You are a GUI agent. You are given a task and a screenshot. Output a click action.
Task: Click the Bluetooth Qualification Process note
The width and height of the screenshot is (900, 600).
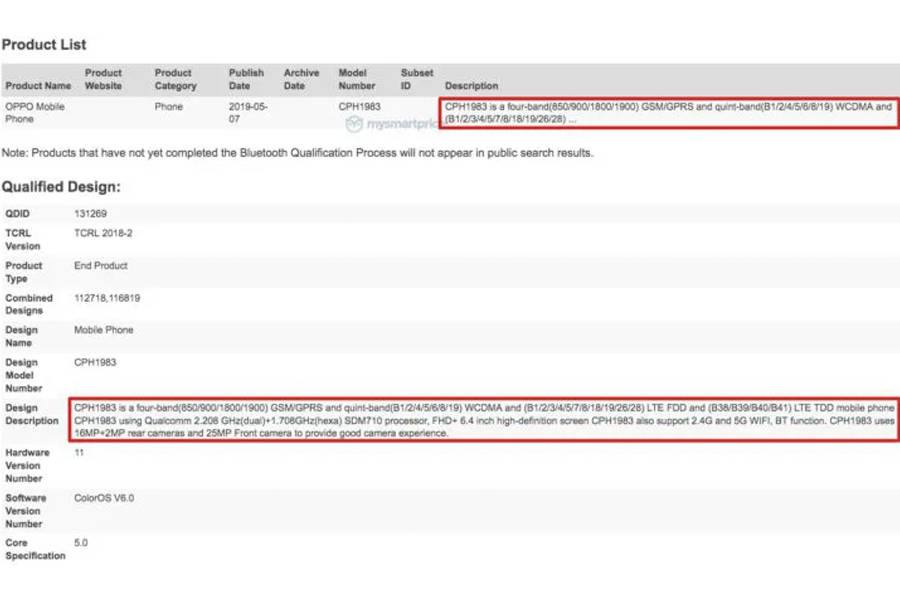[297, 153]
